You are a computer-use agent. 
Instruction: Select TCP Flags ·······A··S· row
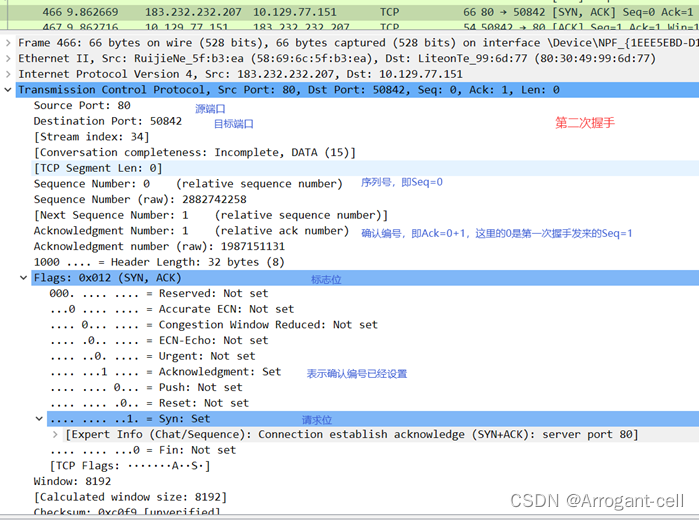[130, 466]
